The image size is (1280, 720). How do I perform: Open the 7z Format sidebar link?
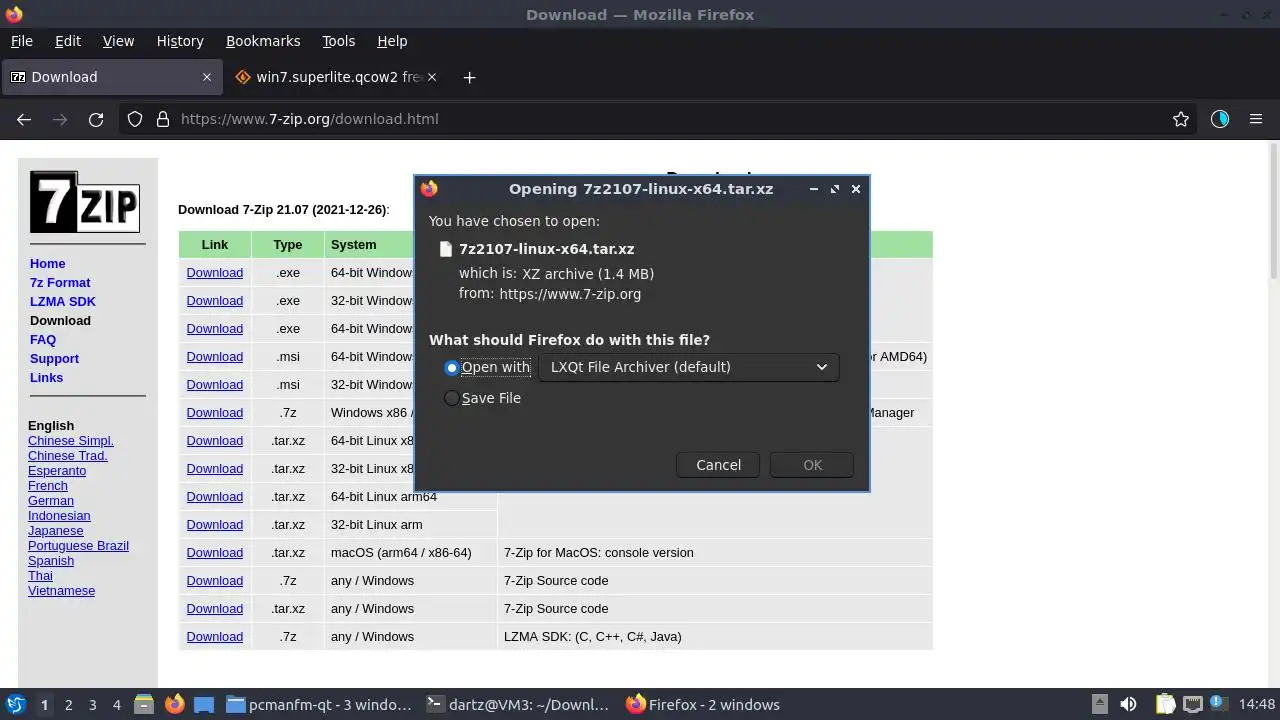[x=60, y=283]
